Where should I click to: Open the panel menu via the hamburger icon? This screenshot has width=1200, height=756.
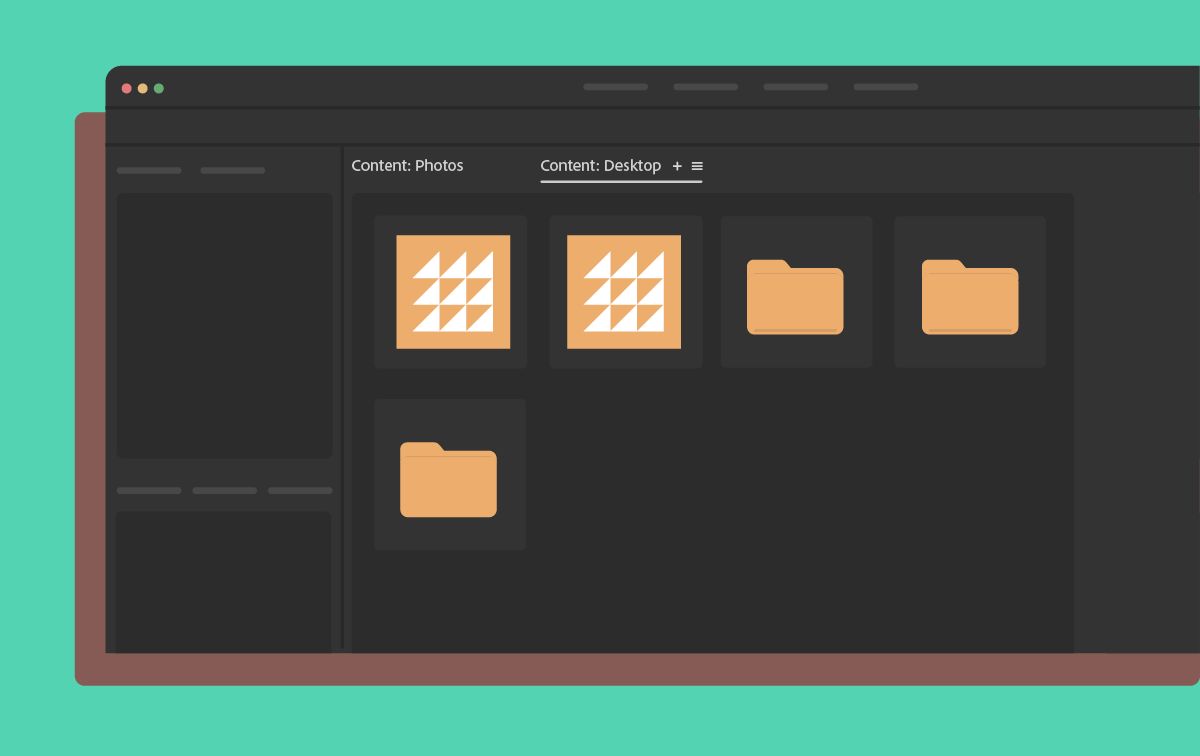pos(697,166)
